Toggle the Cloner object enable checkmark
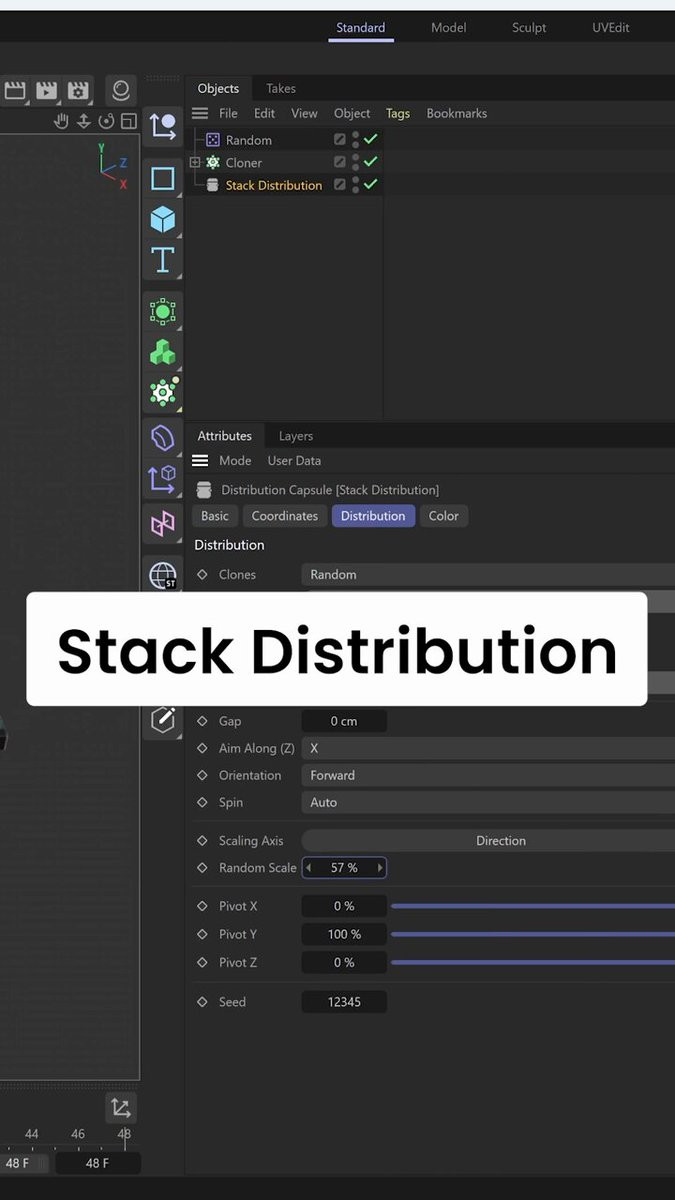675x1200 pixels. (x=371, y=162)
